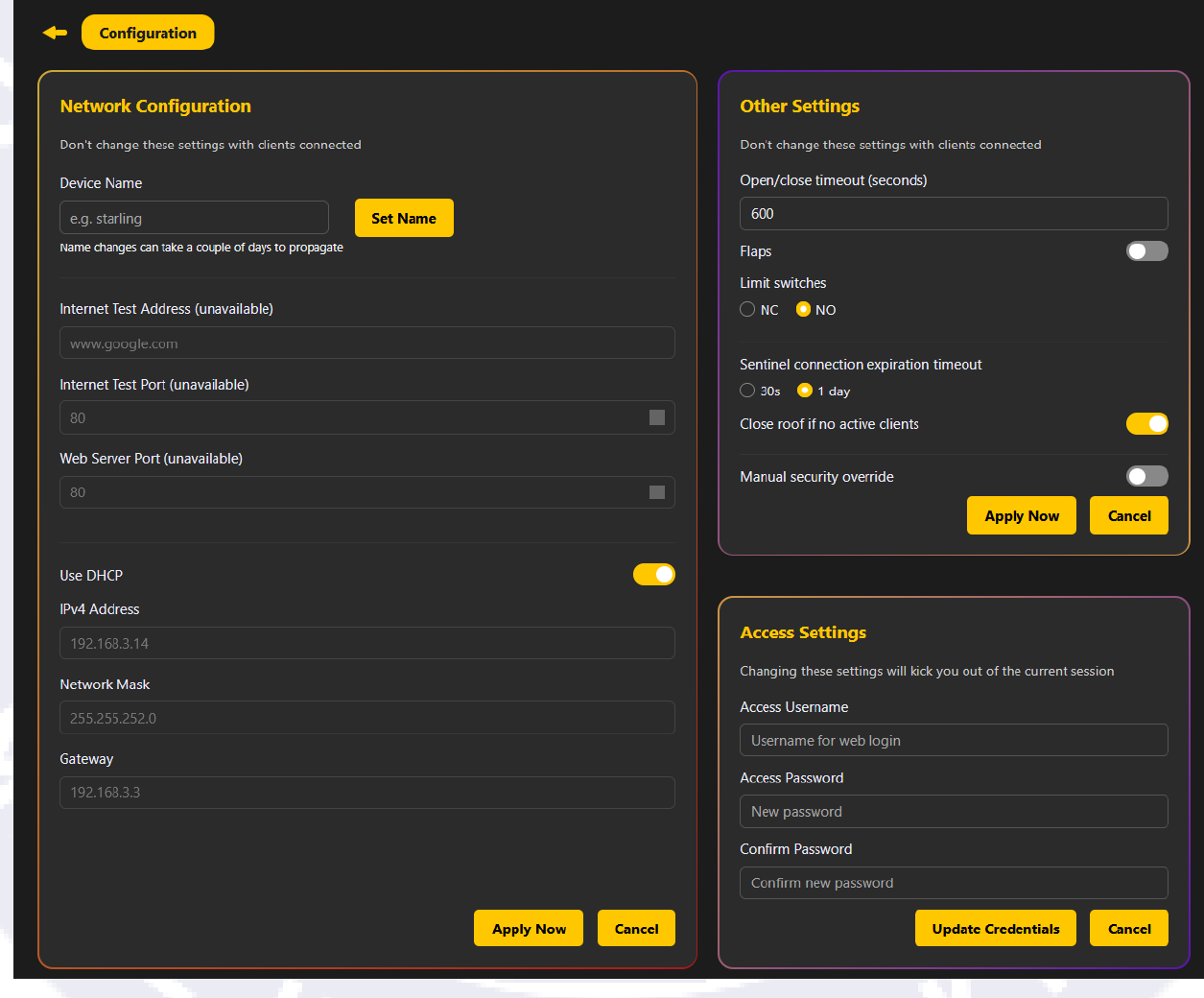This screenshot has height=998, width=1204.
Task: Toggle Close roof if no active clients
Action: tap(1147, 423)
